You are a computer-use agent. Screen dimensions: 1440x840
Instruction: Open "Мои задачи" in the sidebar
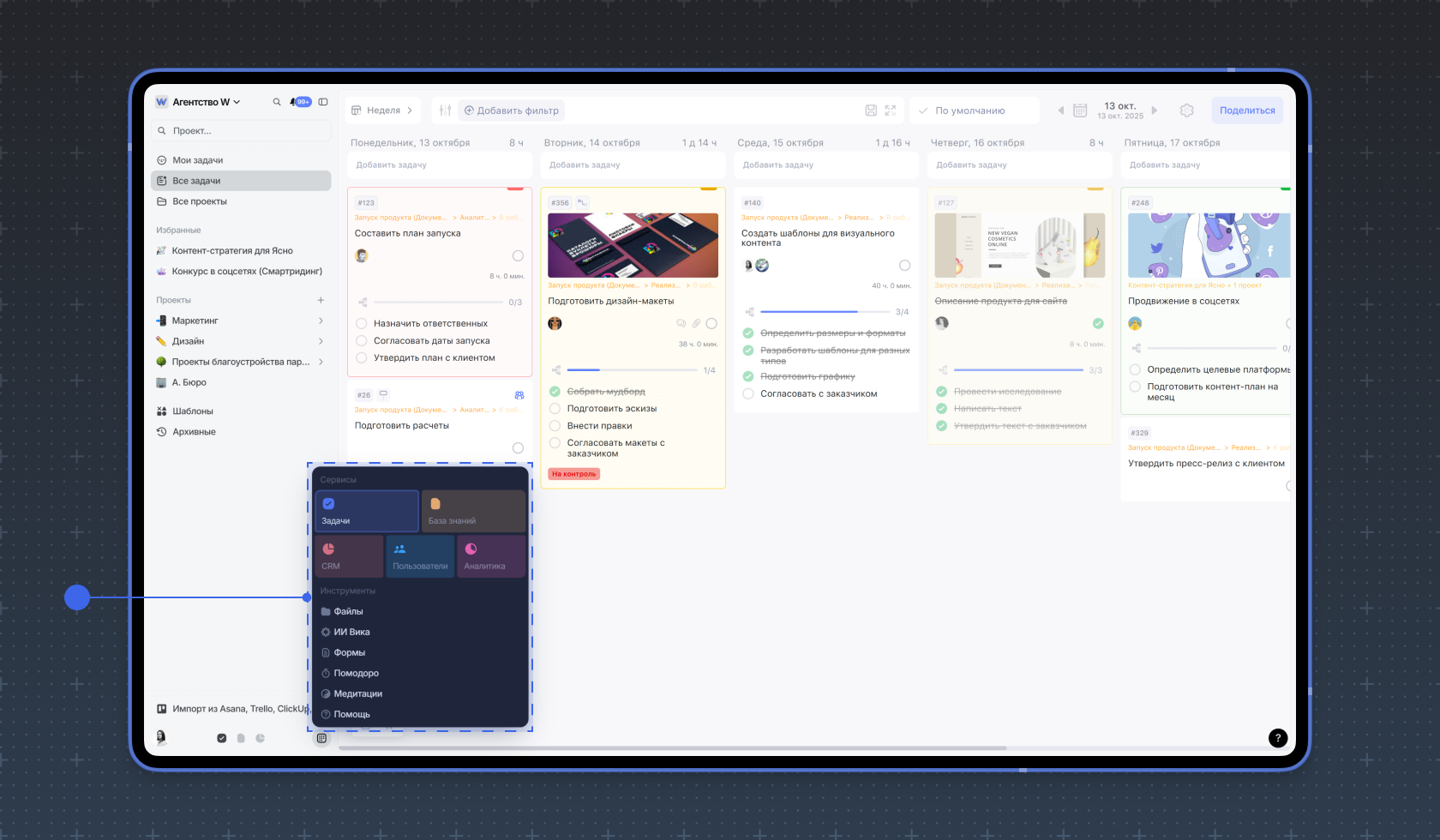pos(197,160)
